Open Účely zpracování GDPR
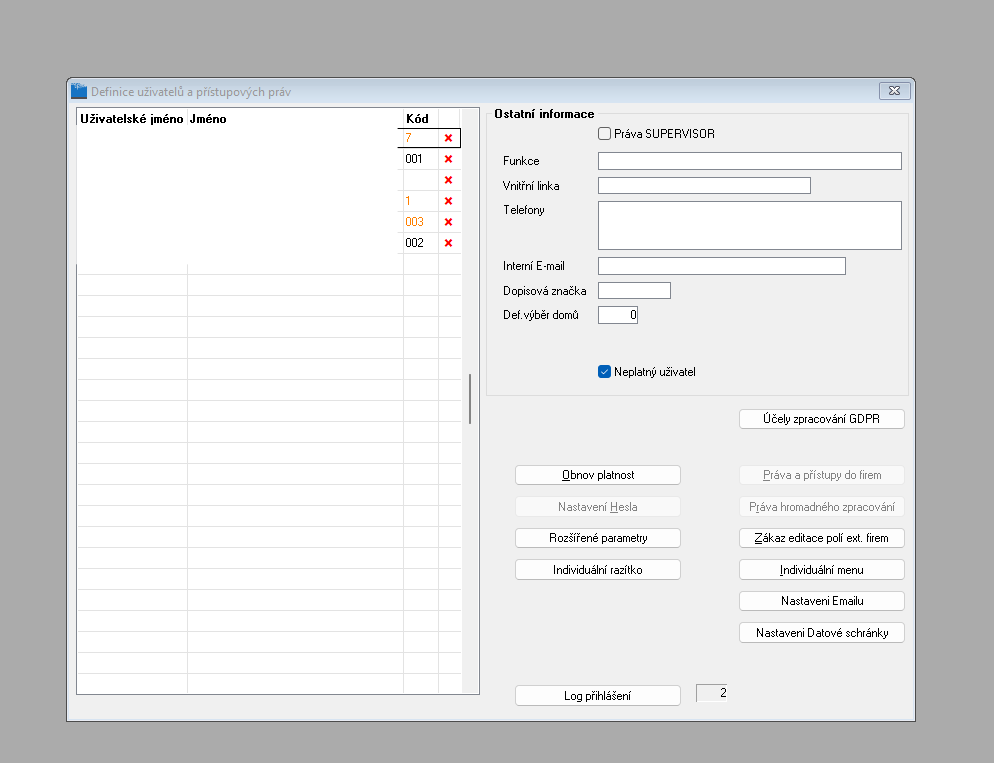 (x=822, y=419)
